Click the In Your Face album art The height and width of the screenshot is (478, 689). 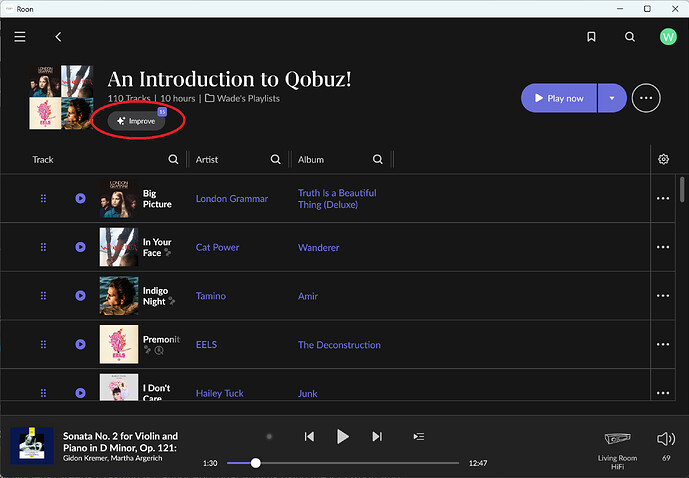[119, 247]
